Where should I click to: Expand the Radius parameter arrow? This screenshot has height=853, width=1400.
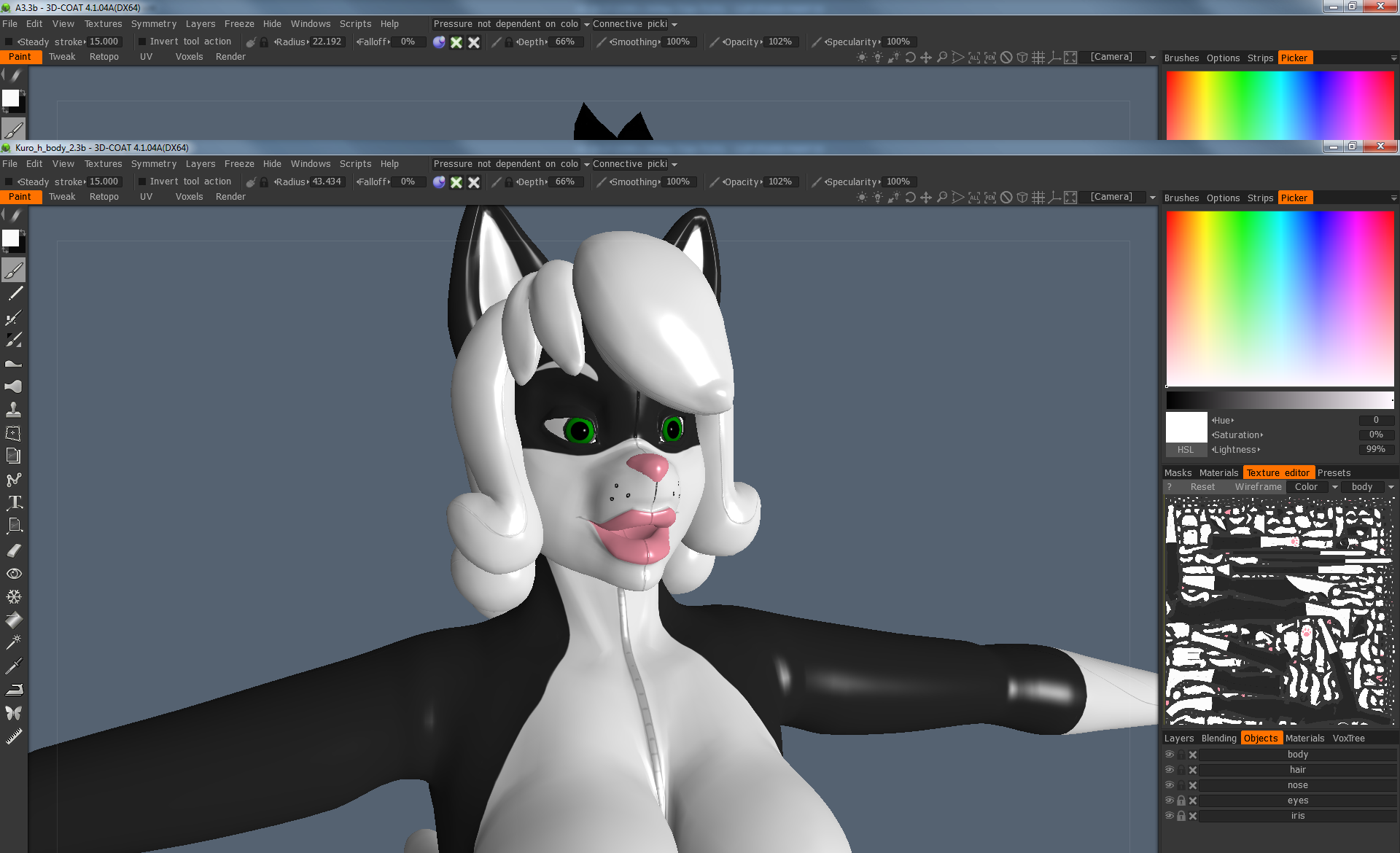click(308, 182)
